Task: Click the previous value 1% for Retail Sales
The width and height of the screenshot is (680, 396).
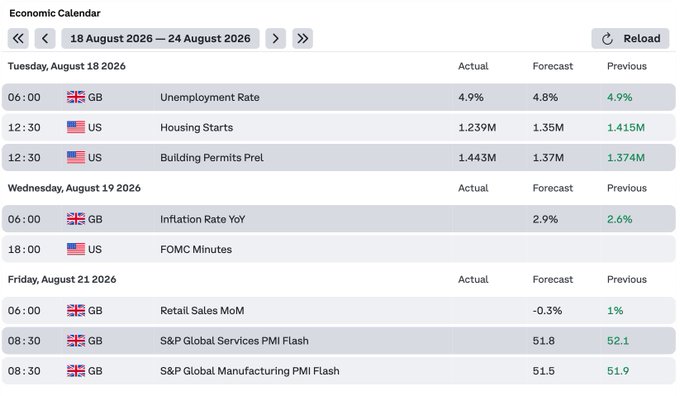Action: coord(615,311)
